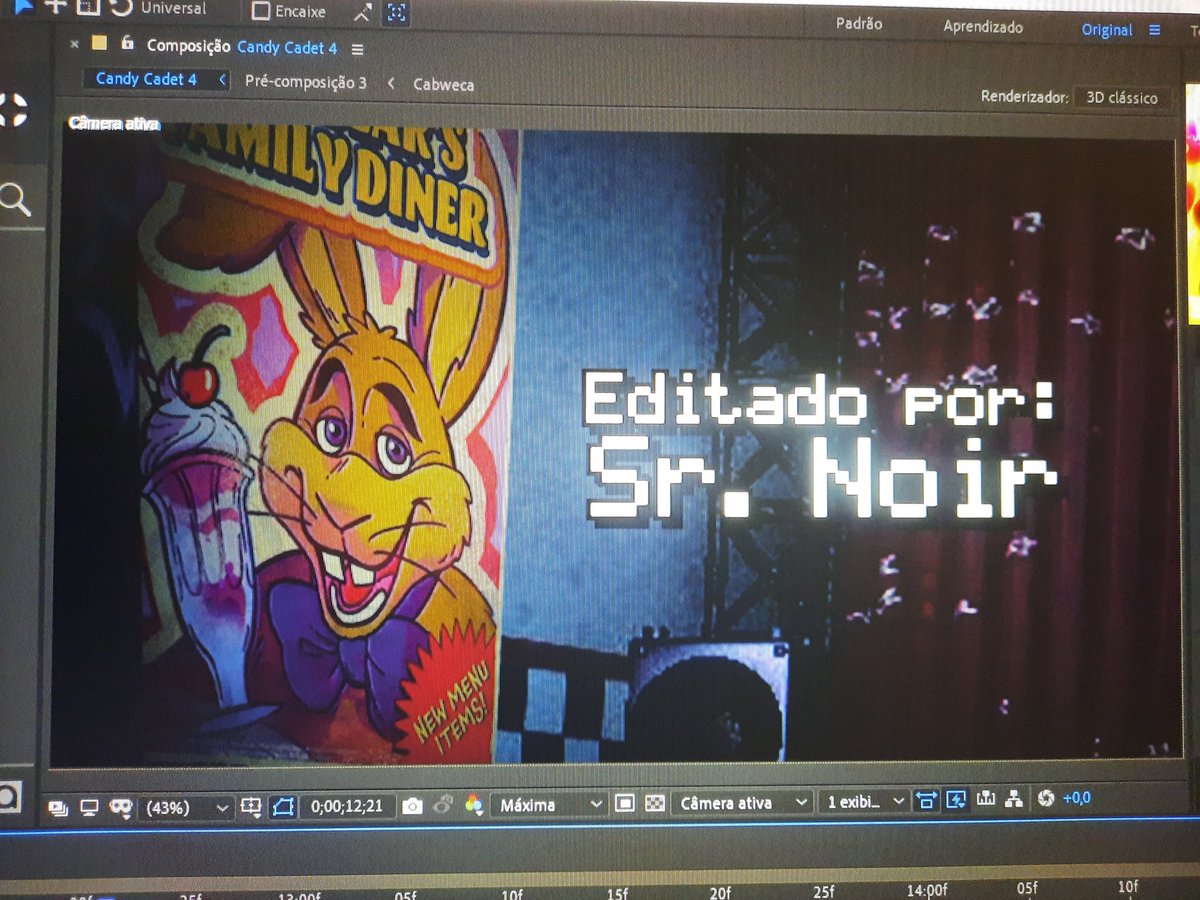
Task: Select the Aprendizado workspace
Action: (x=983, y=27)
